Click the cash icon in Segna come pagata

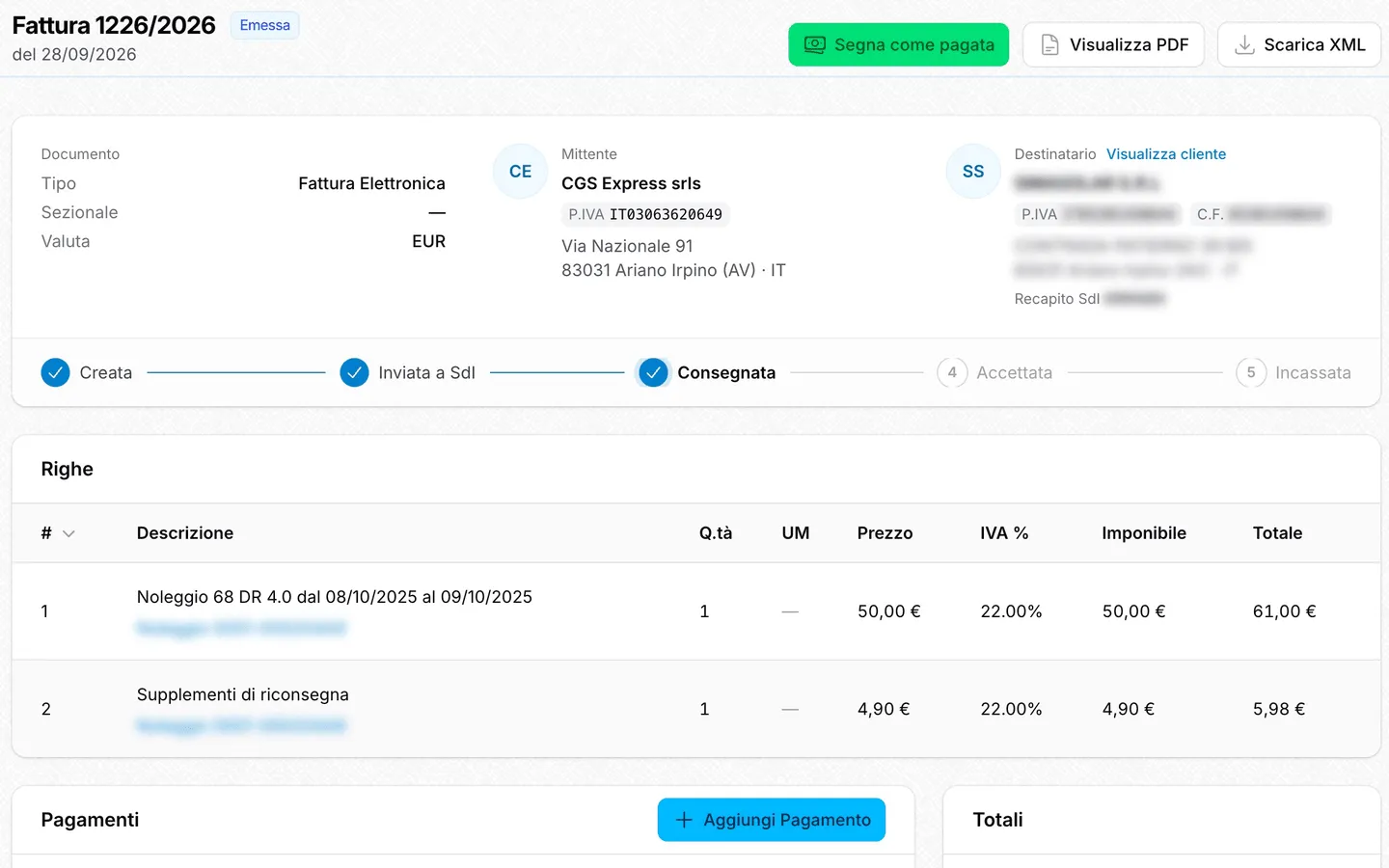[815, 44]
